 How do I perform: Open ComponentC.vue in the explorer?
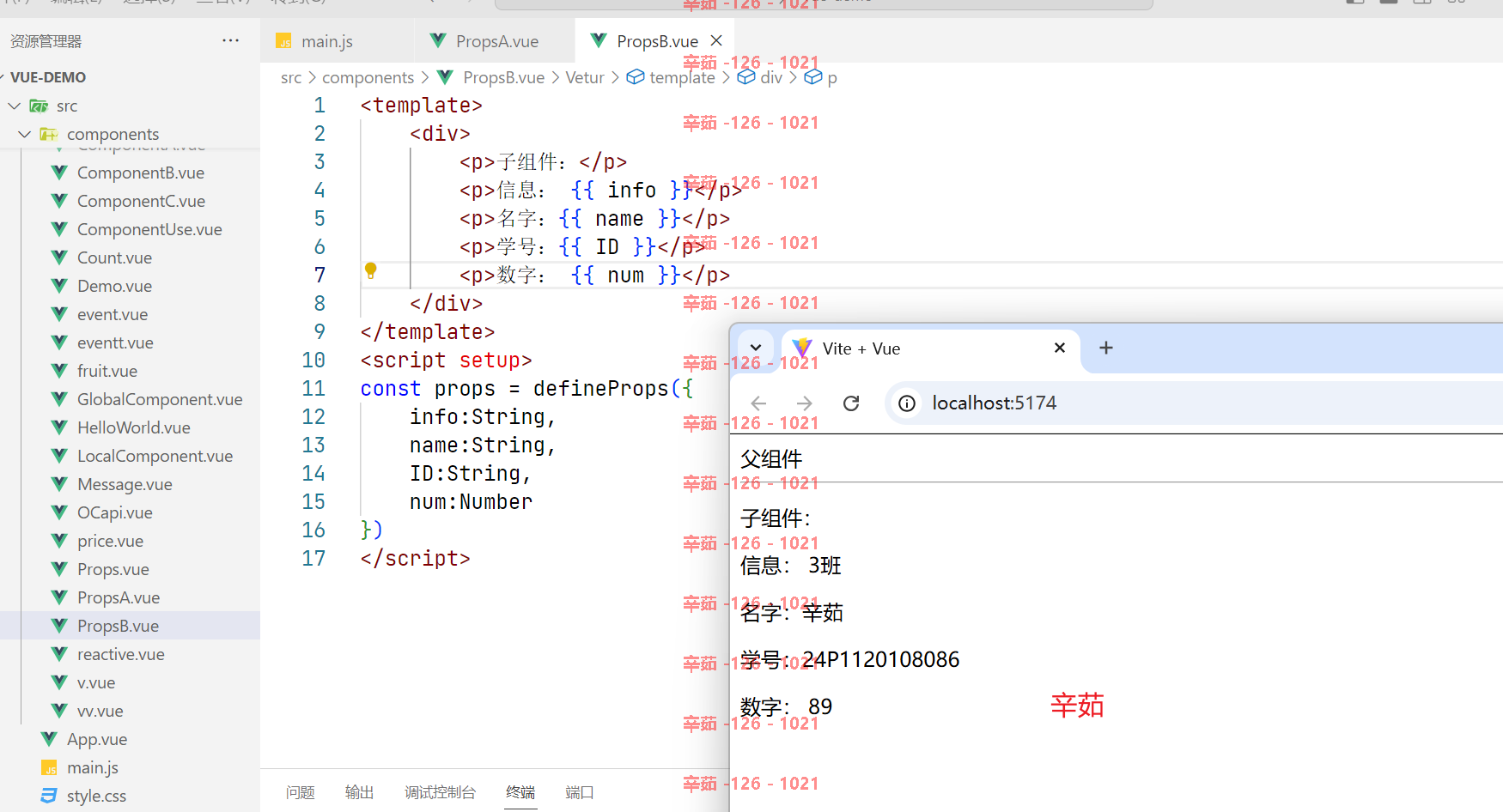[x=141, y=201]
